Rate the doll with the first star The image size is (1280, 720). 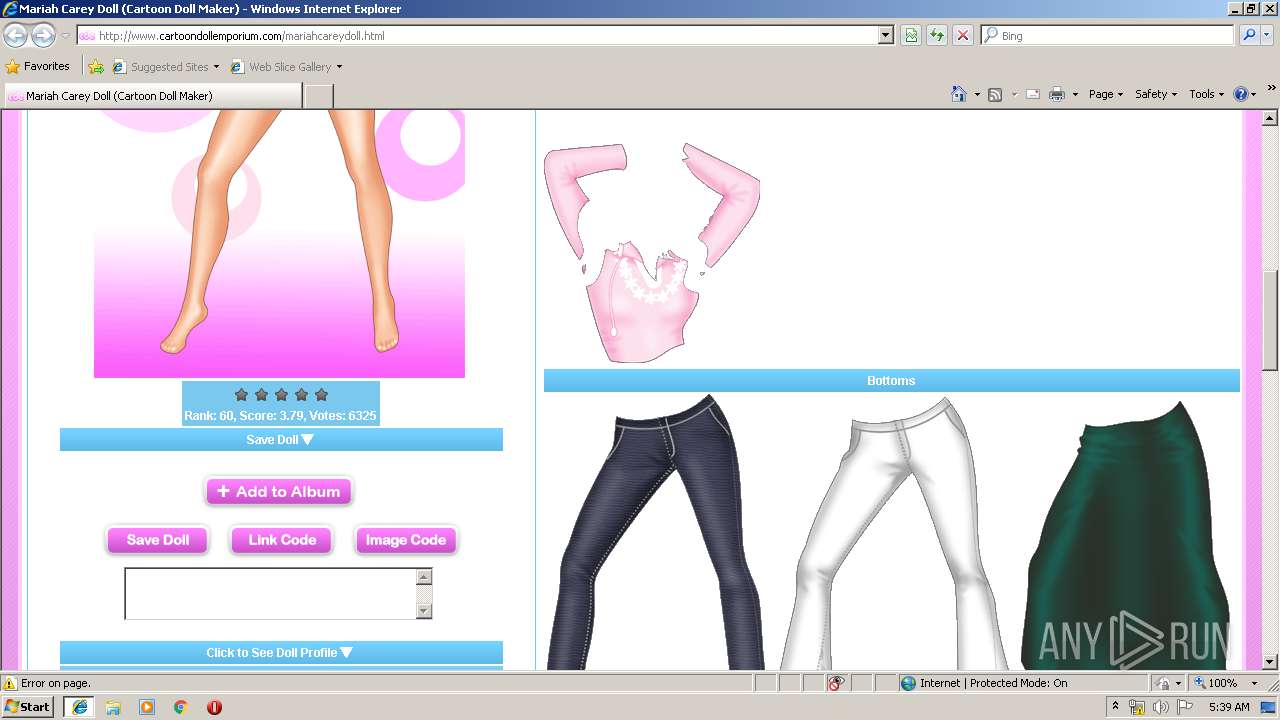pyautogui.click(x=241, y=395)
